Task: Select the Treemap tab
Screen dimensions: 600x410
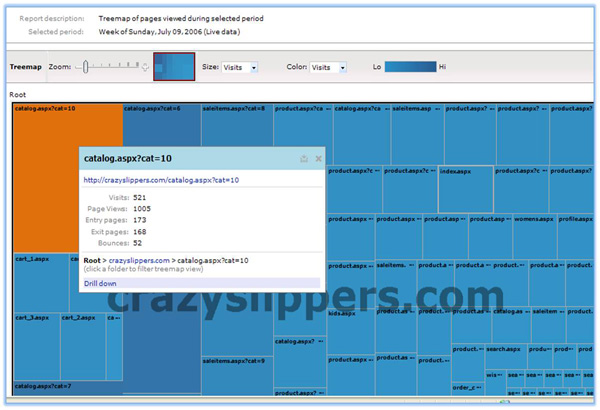Action: 26,67
